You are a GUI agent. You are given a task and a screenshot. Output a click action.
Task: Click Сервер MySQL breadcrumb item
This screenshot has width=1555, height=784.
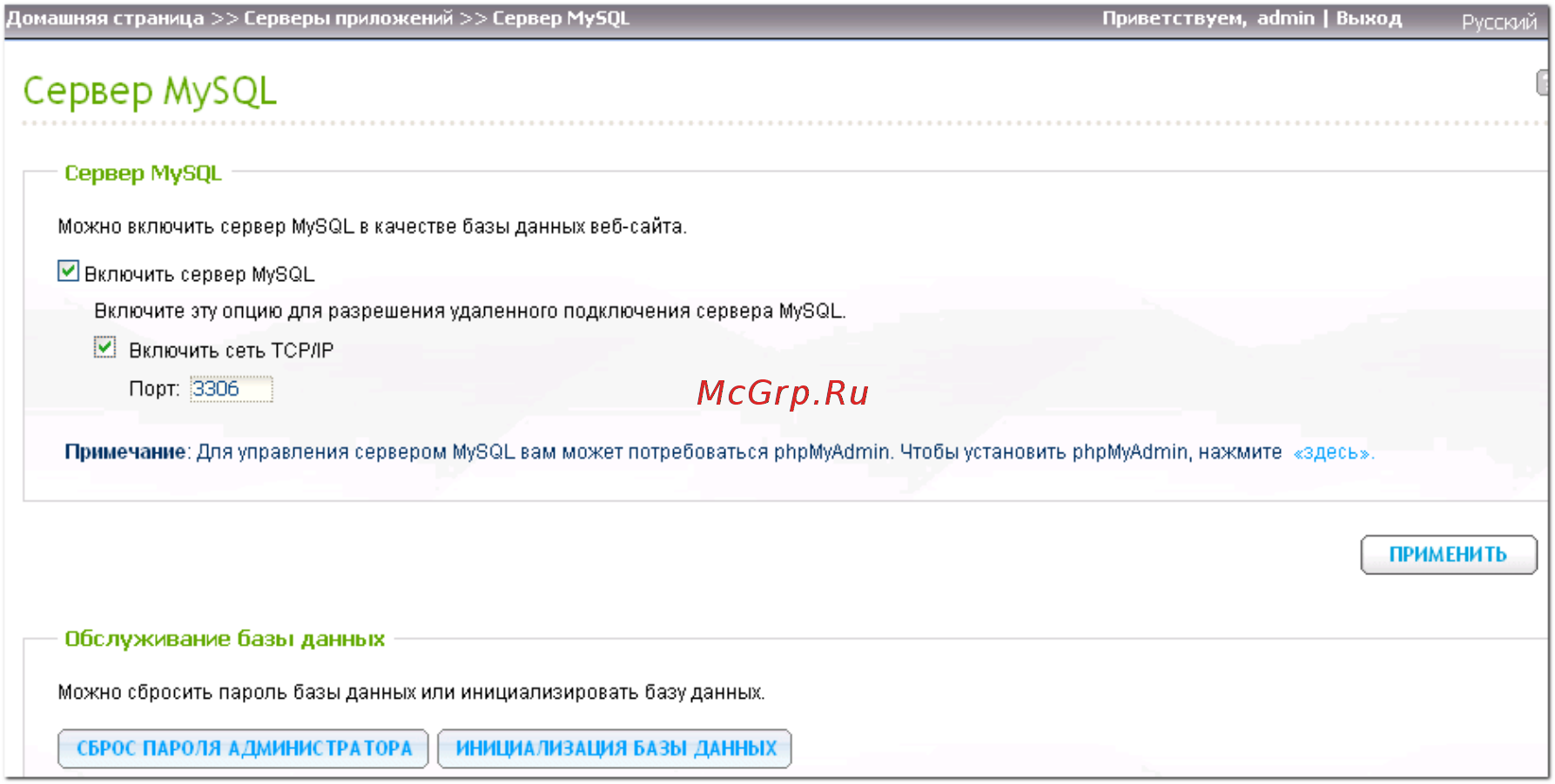point(561,18)
